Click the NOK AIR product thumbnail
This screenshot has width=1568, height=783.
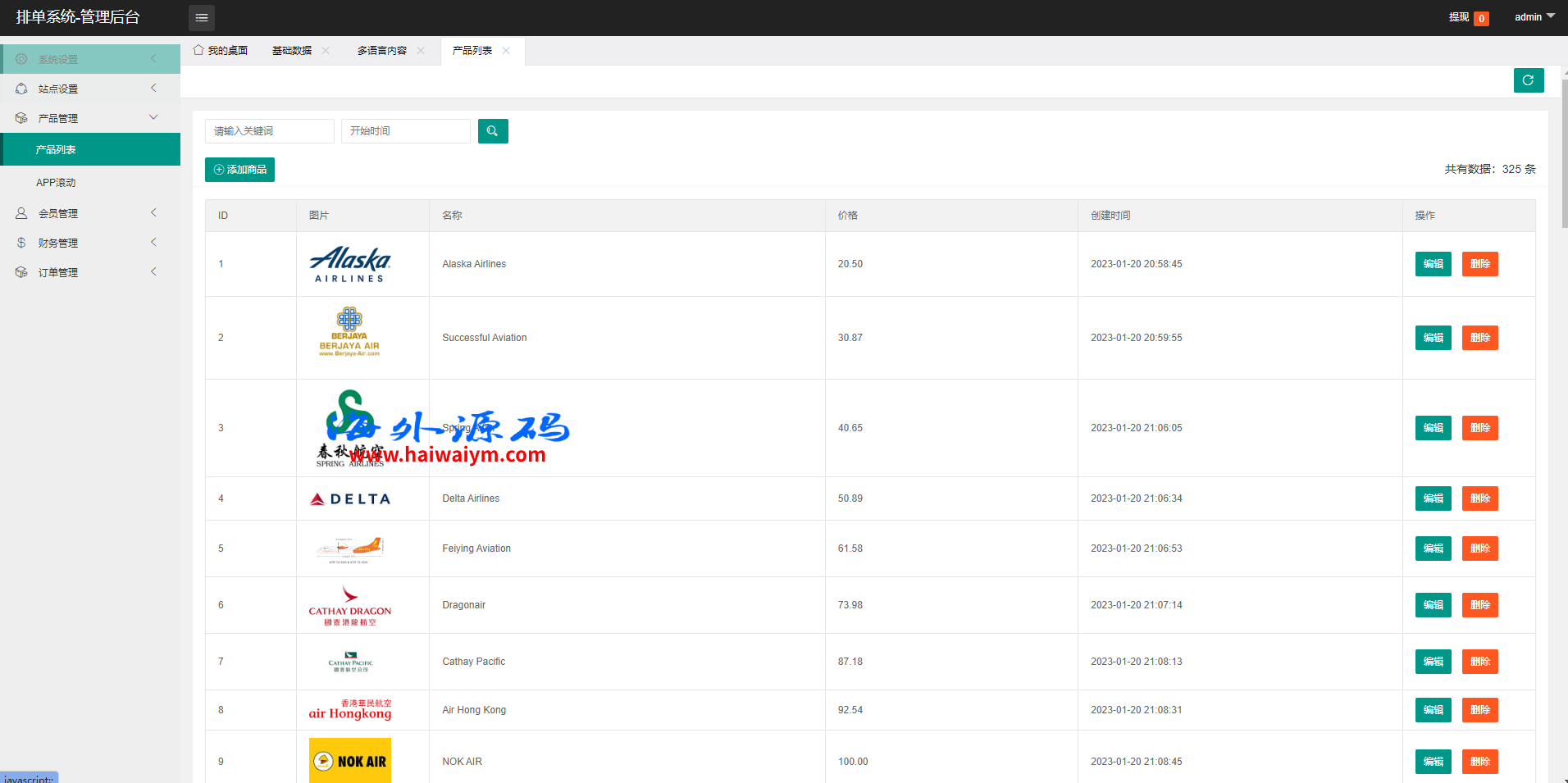point(350,760)
